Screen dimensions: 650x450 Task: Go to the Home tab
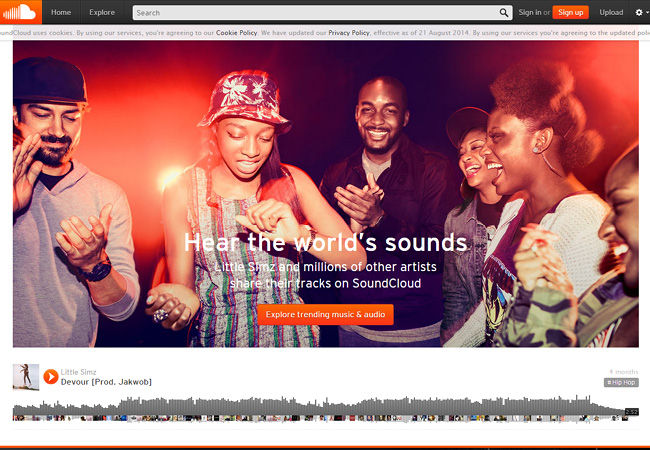(x=61, y=12)
